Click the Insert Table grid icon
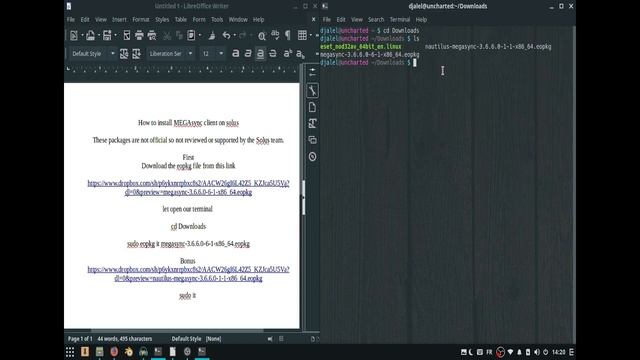Image resolution: width=640 pixels, height=360 pixels. point(302,36)
